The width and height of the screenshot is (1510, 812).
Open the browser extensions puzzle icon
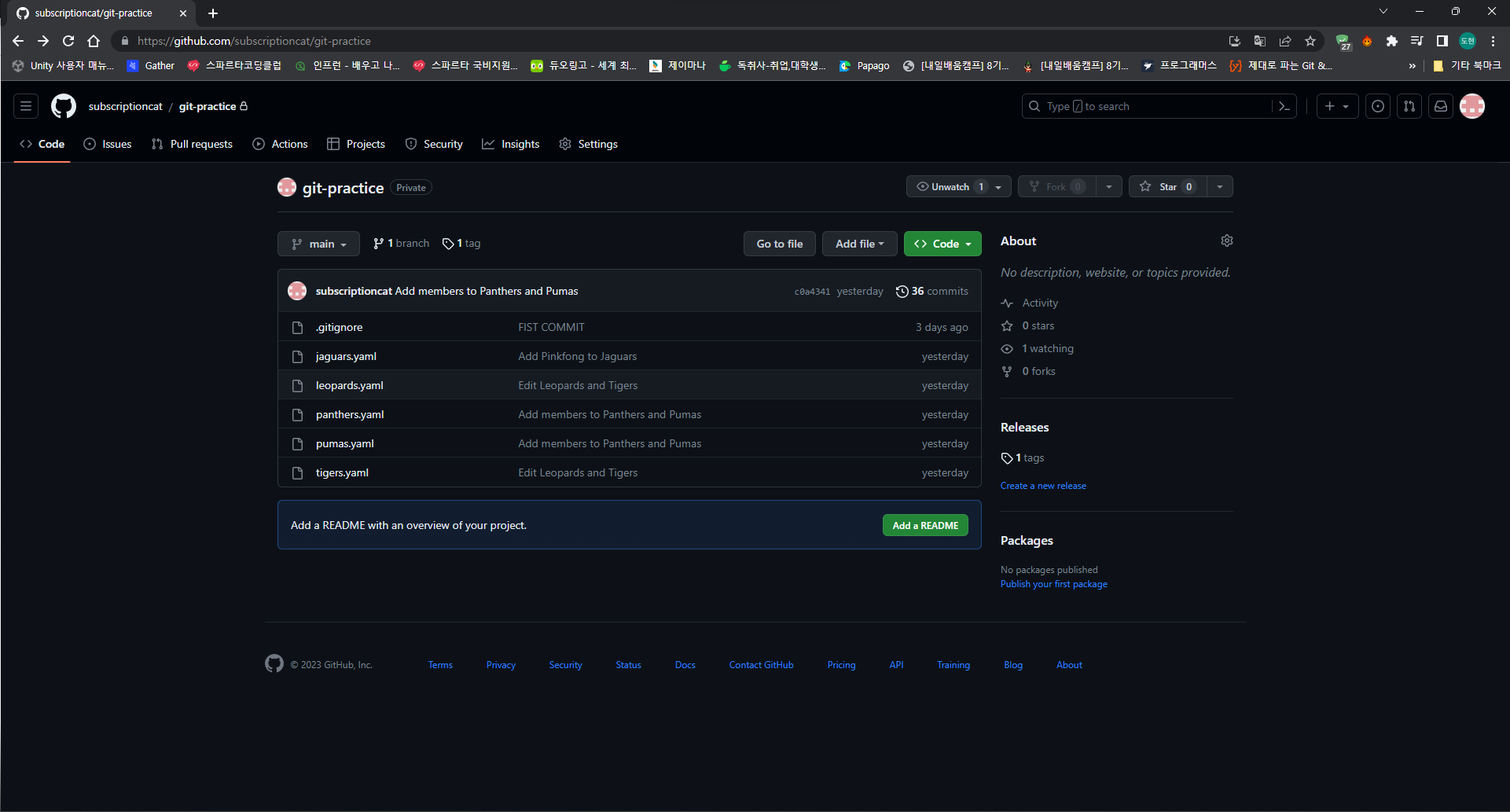[1392, 41]
